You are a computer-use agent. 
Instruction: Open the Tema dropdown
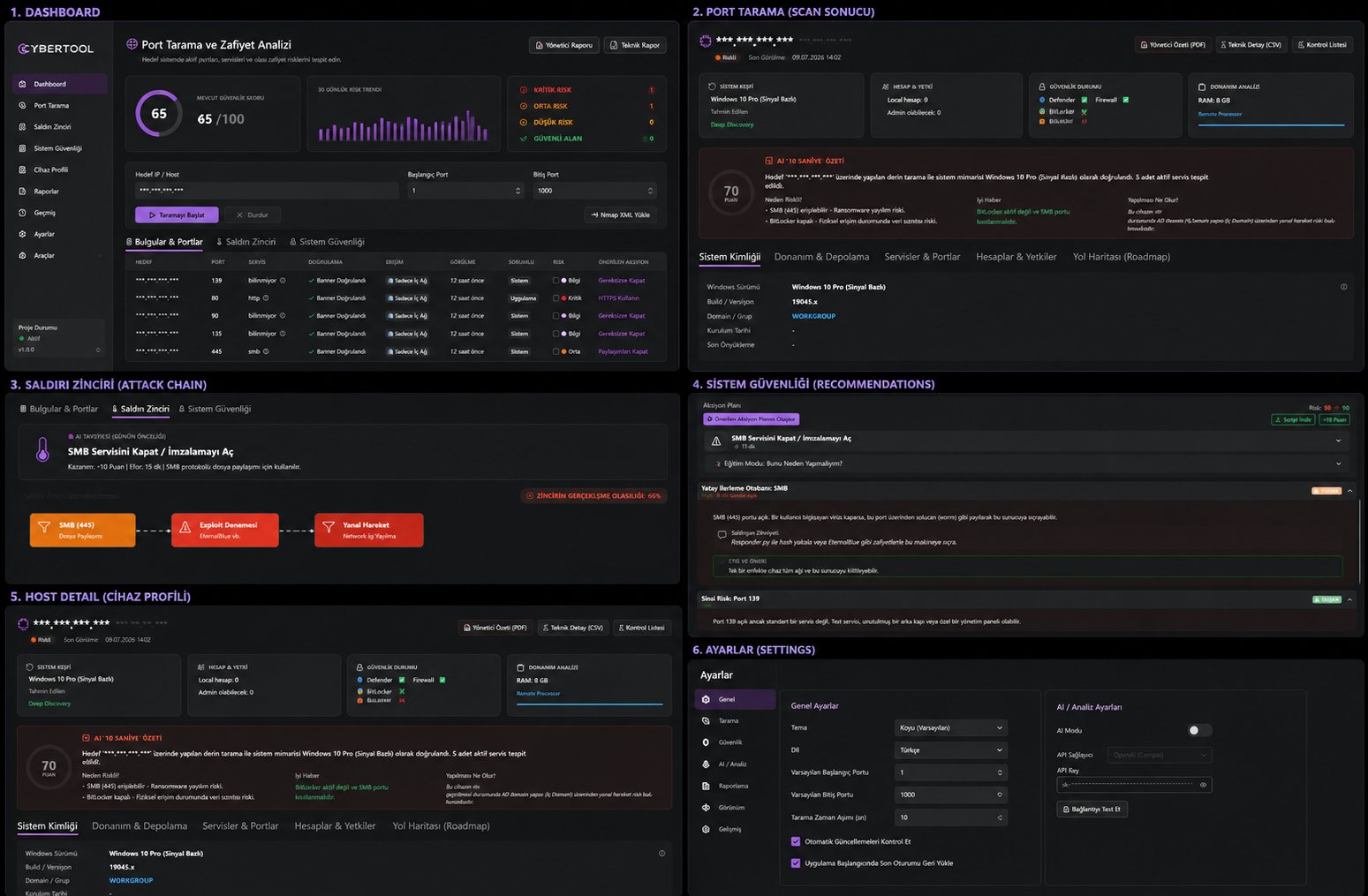point(951,727)
